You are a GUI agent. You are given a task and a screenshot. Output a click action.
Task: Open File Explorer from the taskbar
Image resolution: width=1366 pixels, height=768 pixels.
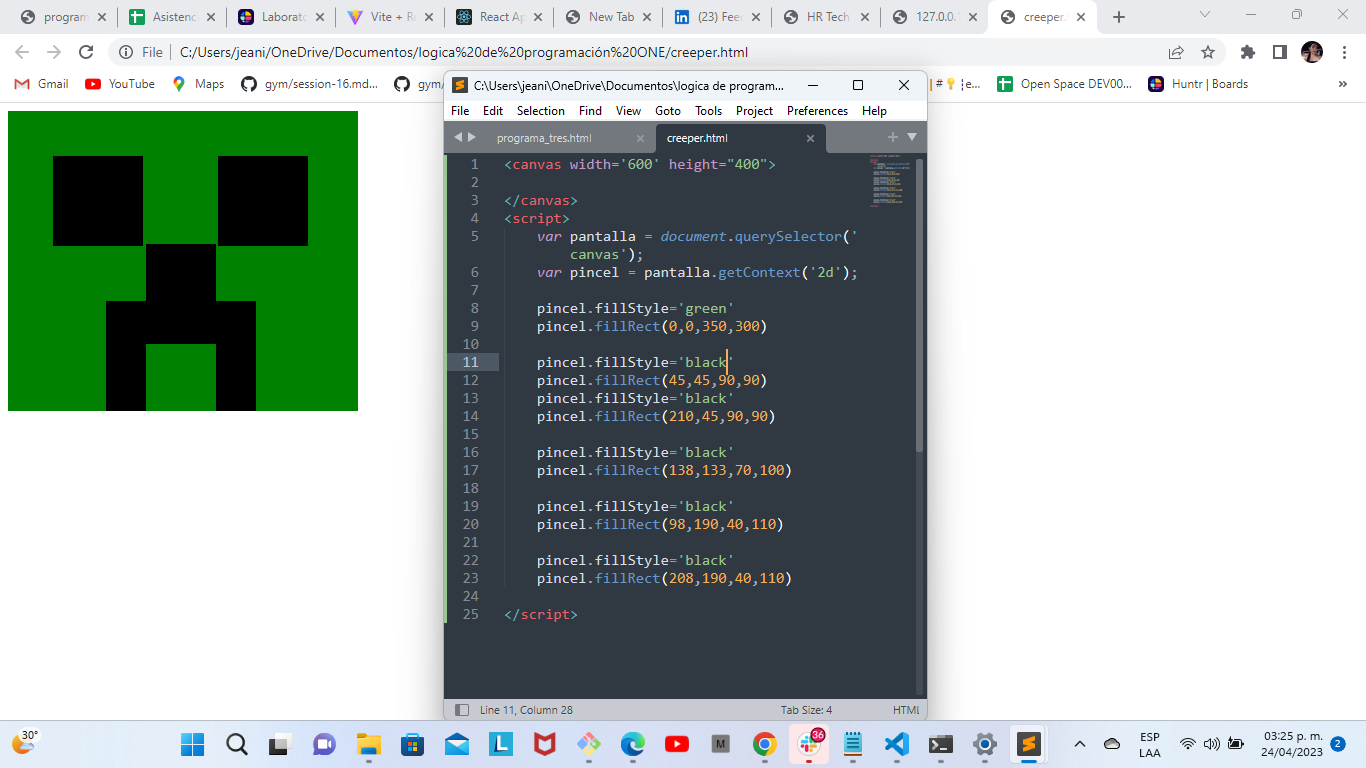click(369, 744)
